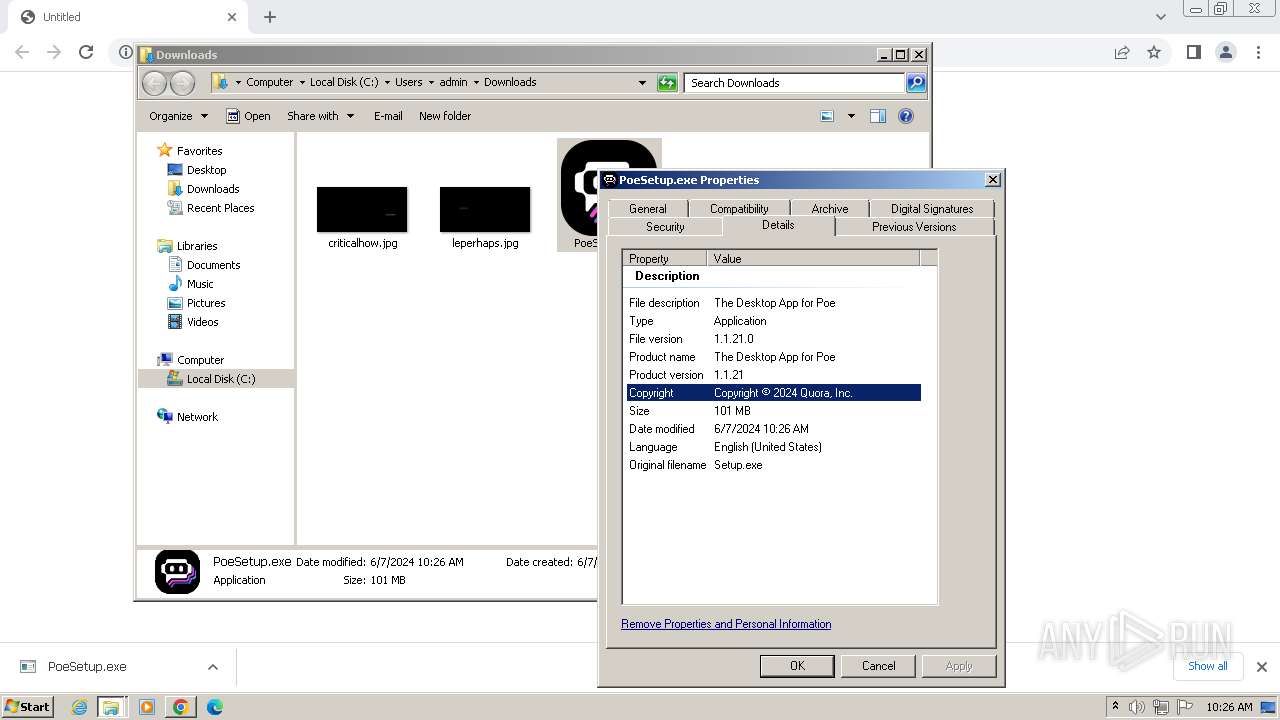
Task: Select Downloads under Favorites
Action: (213, 189)
